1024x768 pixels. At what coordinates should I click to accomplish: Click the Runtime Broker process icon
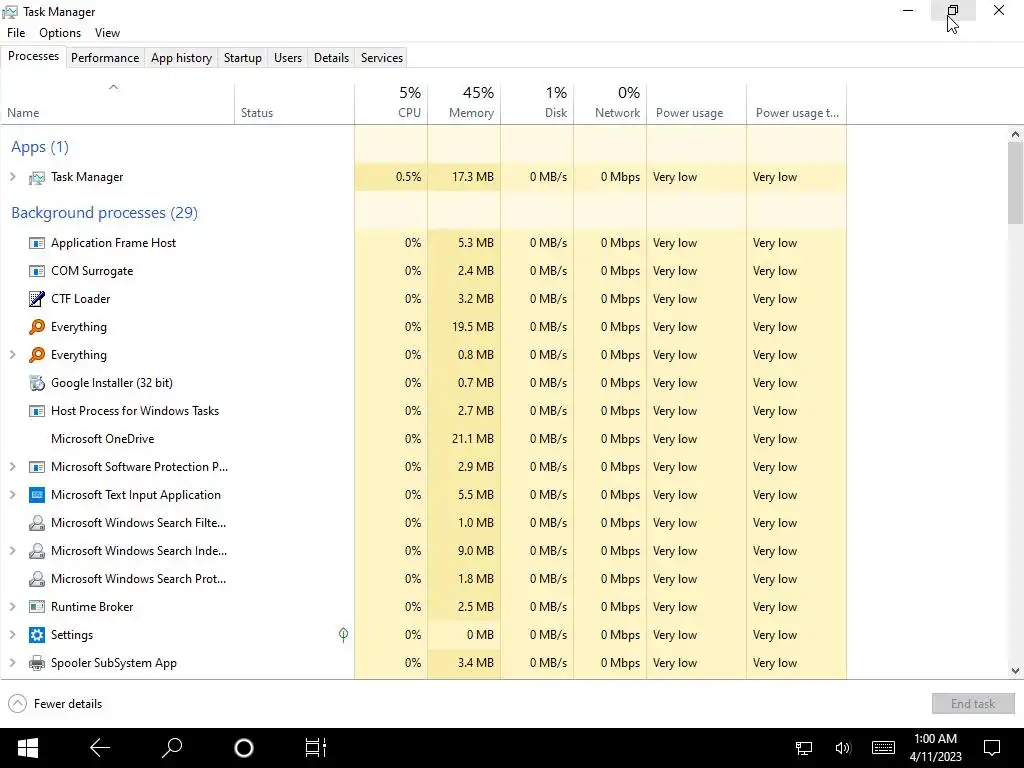pyautogui.click(x=37, y=607)
